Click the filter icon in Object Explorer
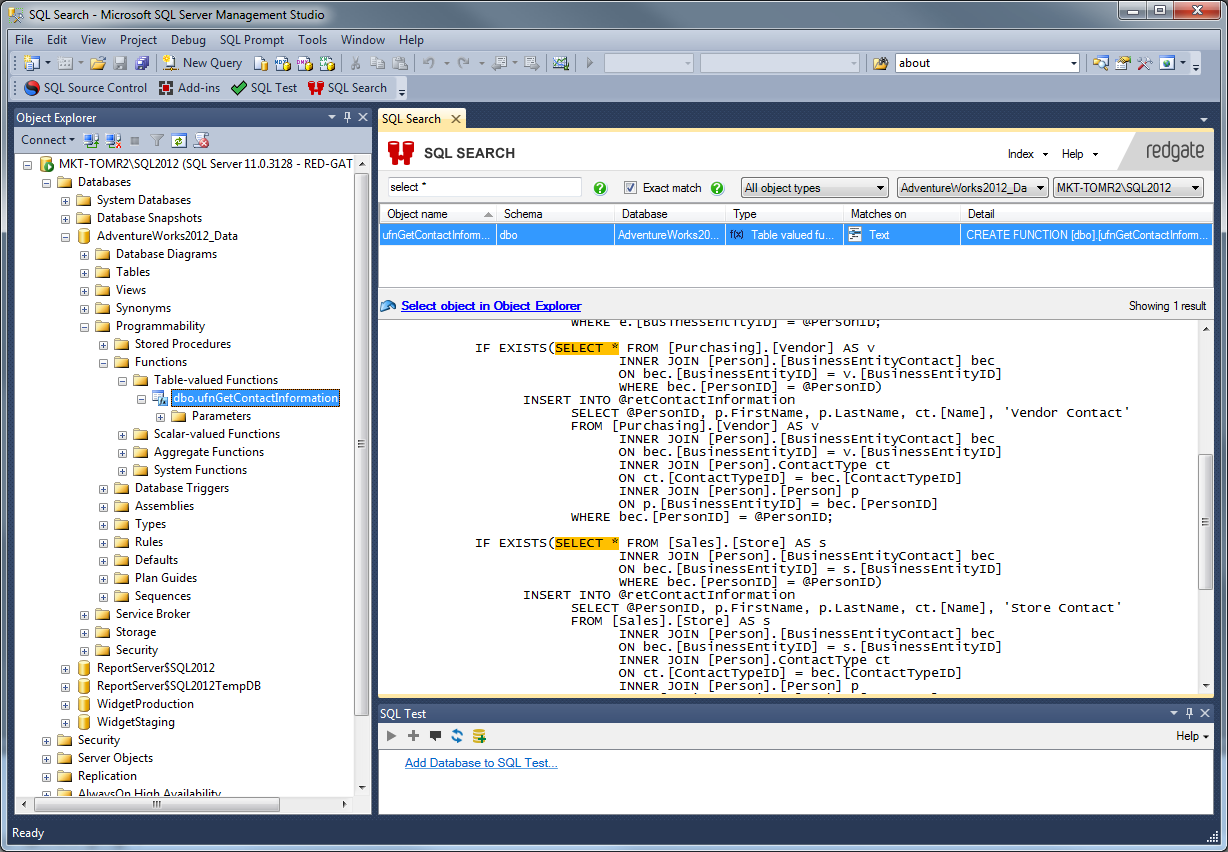Image resolution: width=1228 pixels, height=852 pixels. (x=157, y=141)
